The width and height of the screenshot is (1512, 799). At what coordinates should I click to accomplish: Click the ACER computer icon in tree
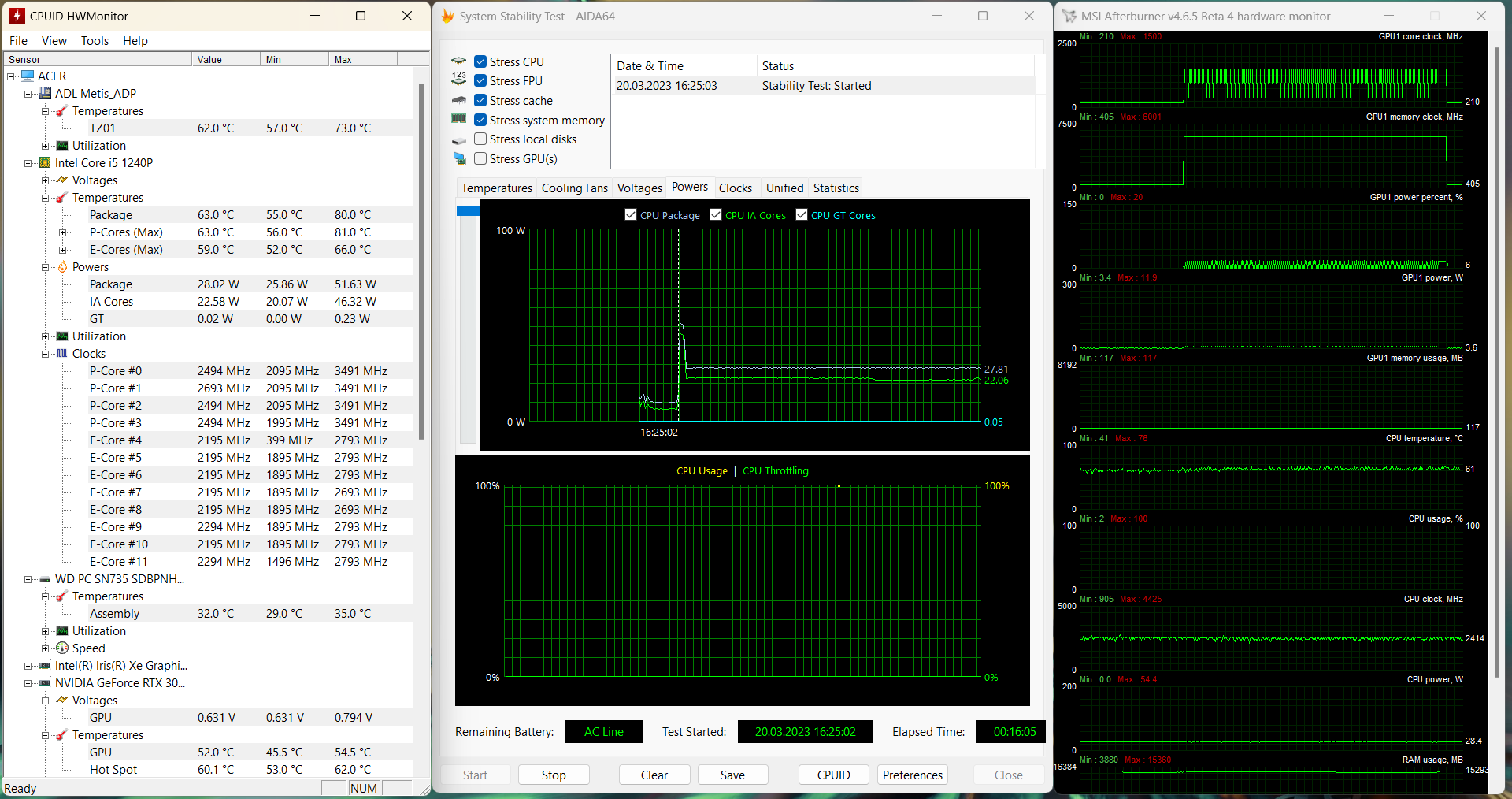28,76
